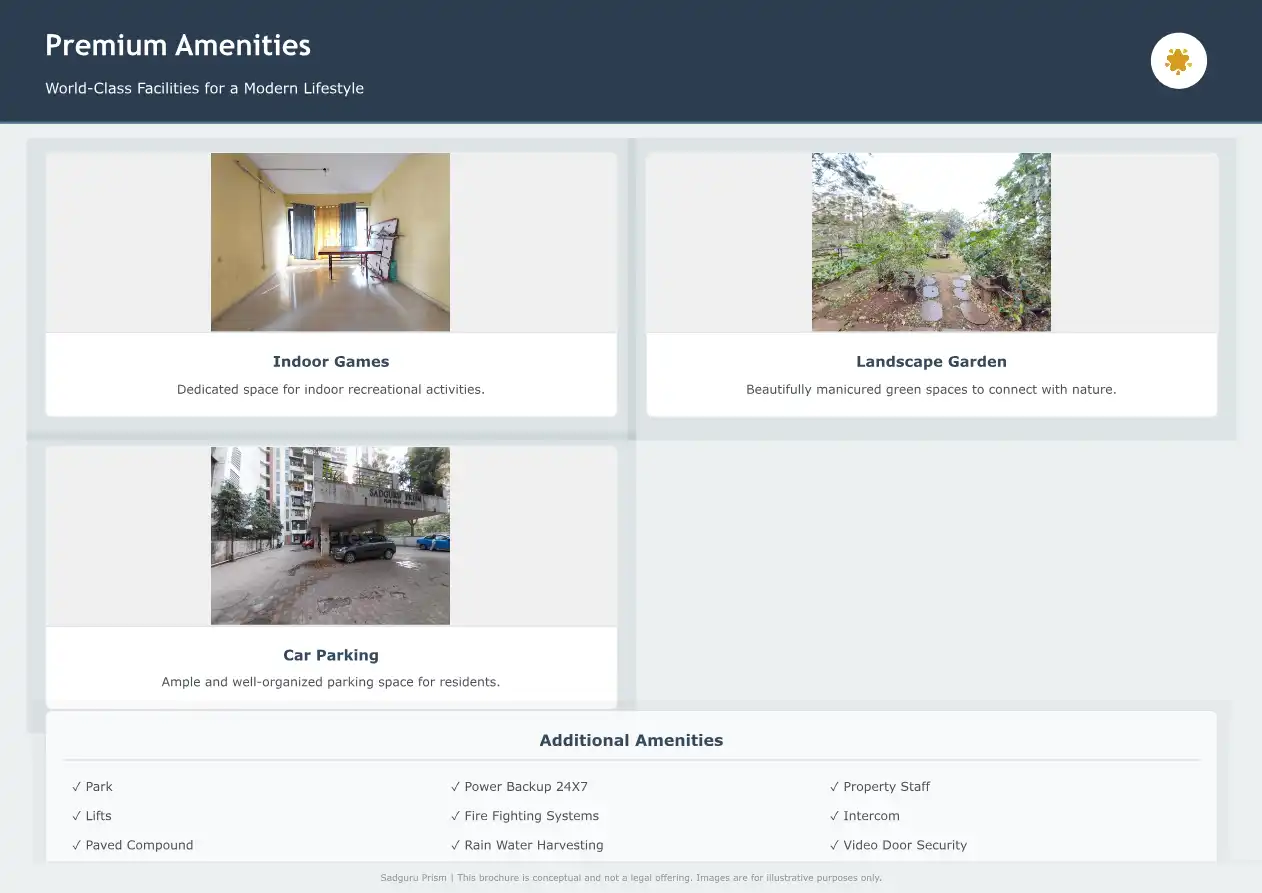Select the Property Staff amenity item
The width and height of the screenshot is (1262, 893).
[x=886, y=787]
